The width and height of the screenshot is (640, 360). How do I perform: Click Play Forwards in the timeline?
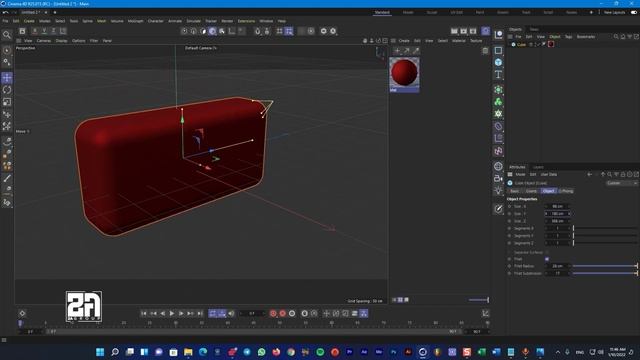[172, 313]
